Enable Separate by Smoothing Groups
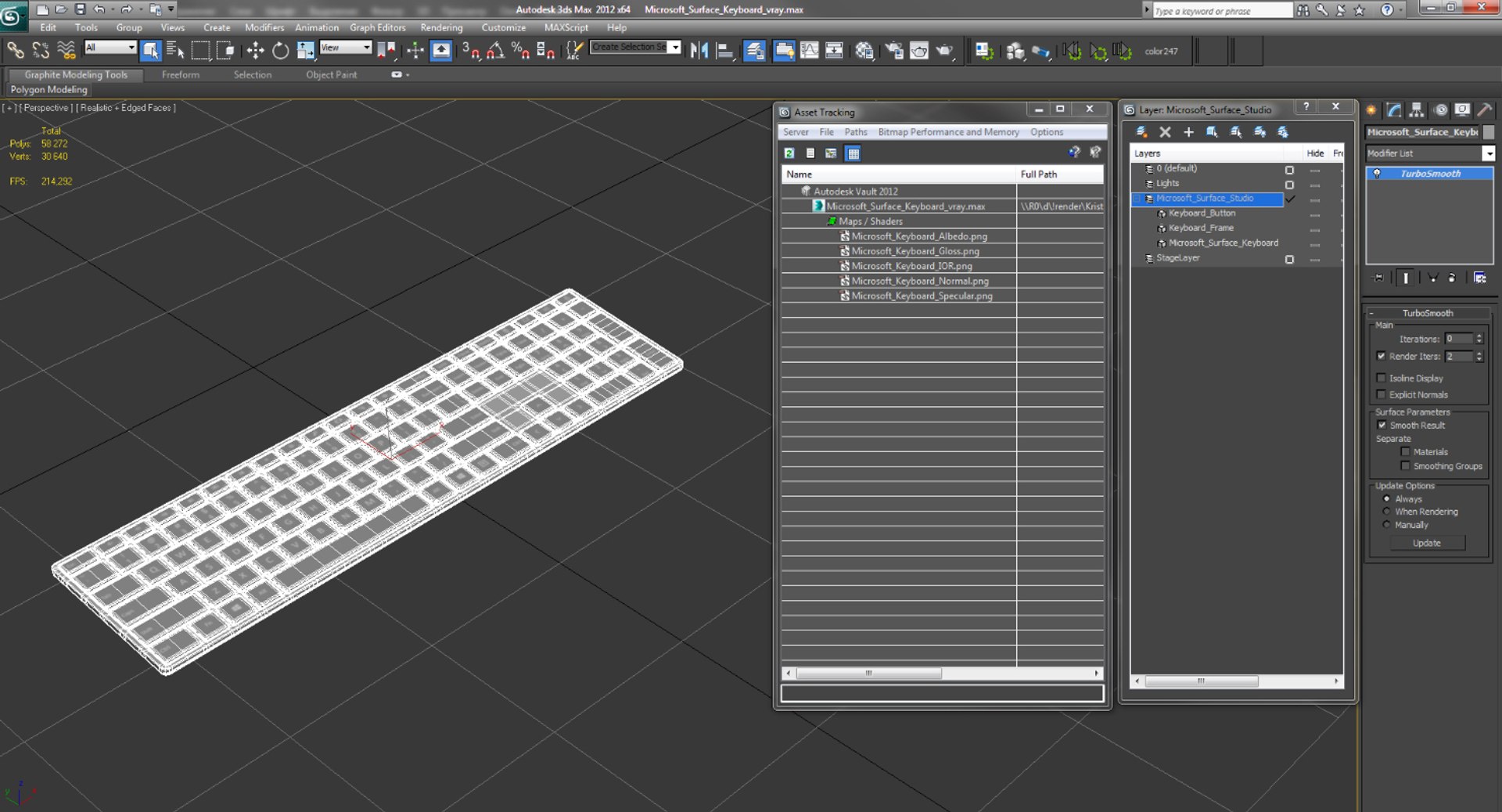The image size is (1502, 812). (x=1406, y=465)
